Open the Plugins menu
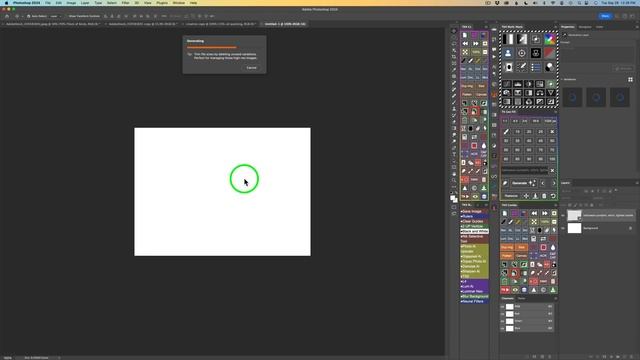640x360 pixels. (162, 3)
